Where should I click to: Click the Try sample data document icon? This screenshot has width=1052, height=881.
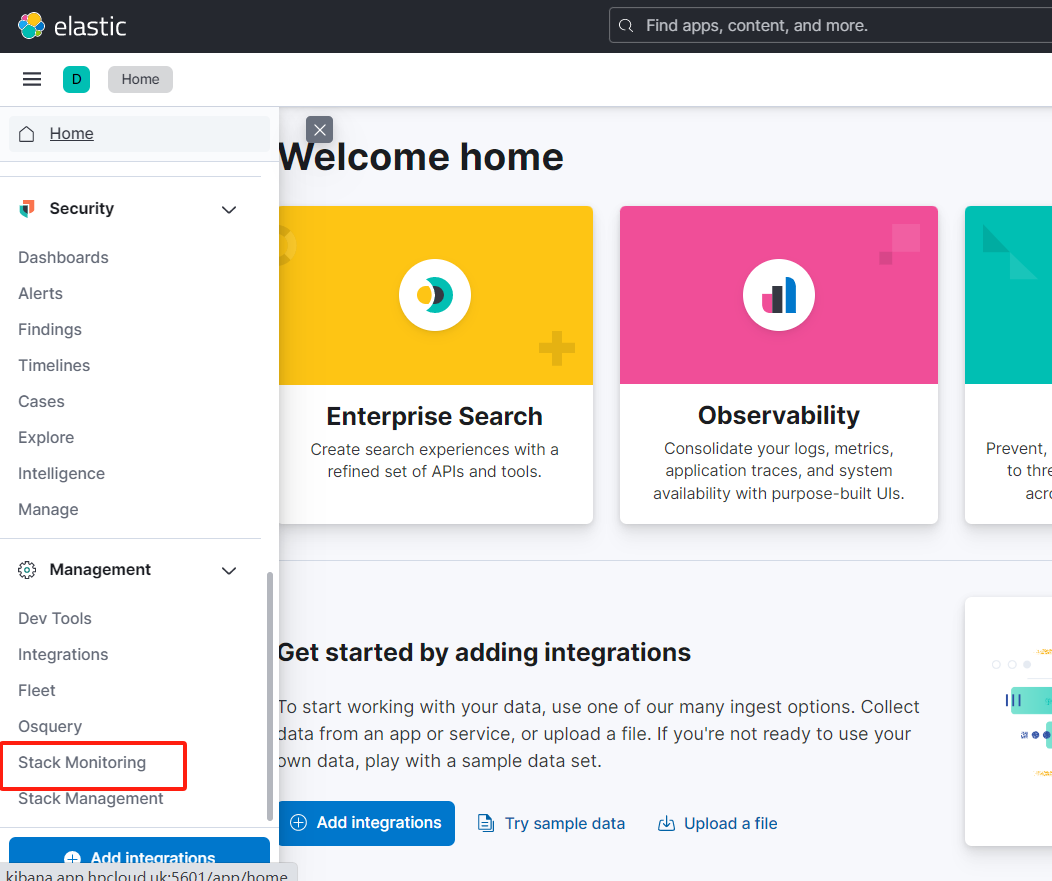pos(486,823)
